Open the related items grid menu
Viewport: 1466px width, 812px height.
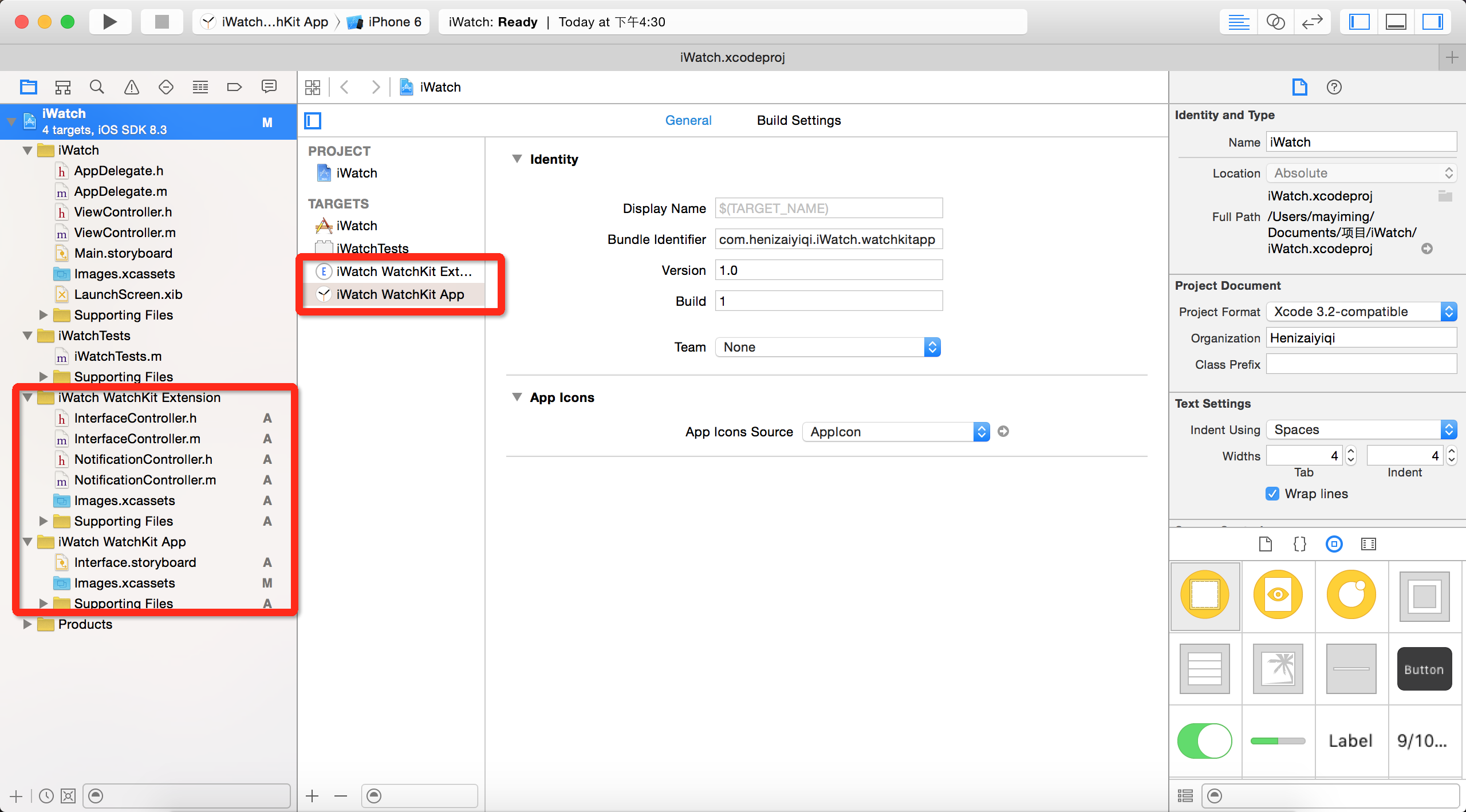click(x=313, y=87)
